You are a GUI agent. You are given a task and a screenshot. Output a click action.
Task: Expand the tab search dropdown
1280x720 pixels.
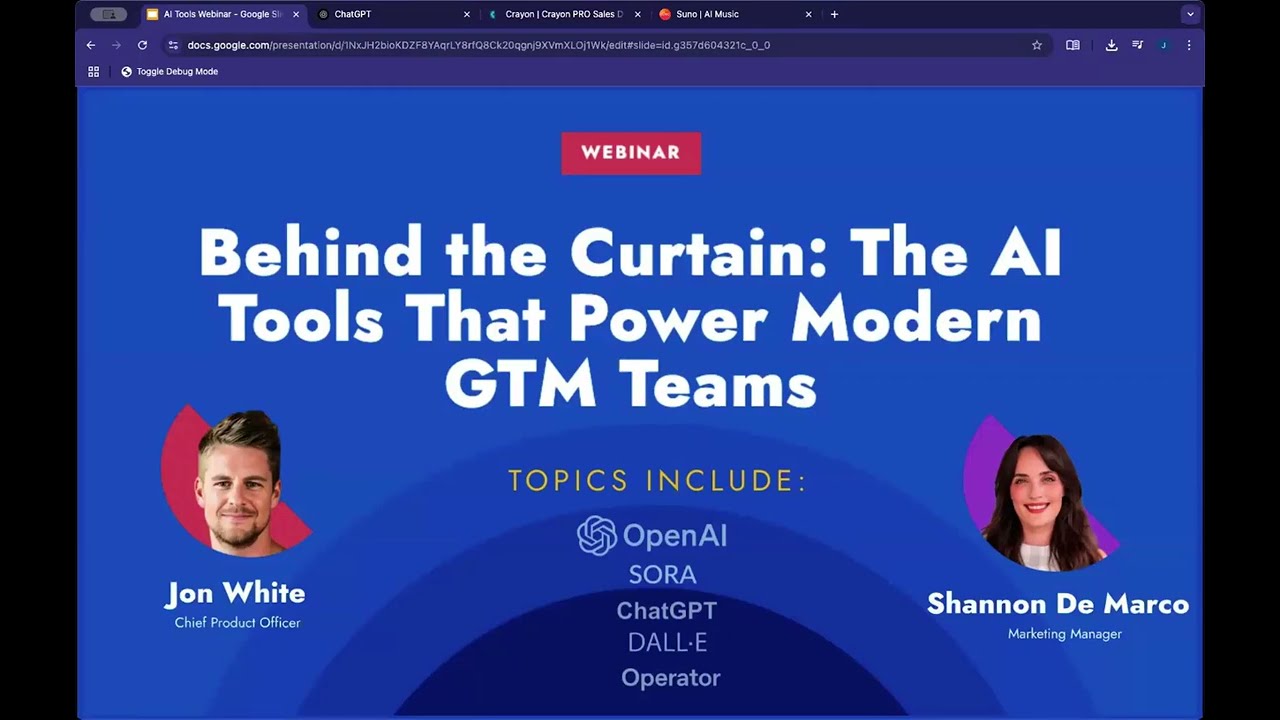tap(1190, 14)
